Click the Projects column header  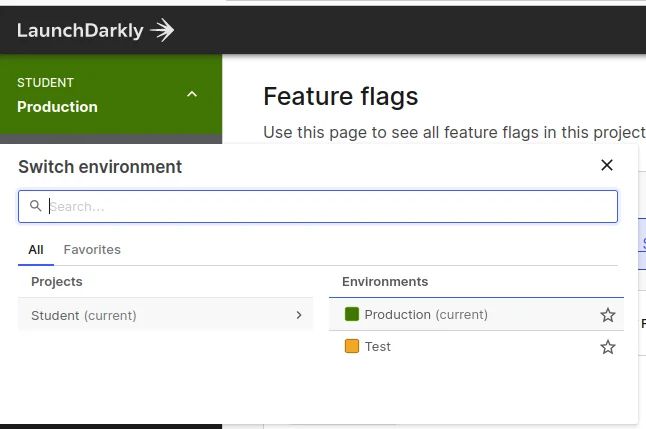[57, 282]
